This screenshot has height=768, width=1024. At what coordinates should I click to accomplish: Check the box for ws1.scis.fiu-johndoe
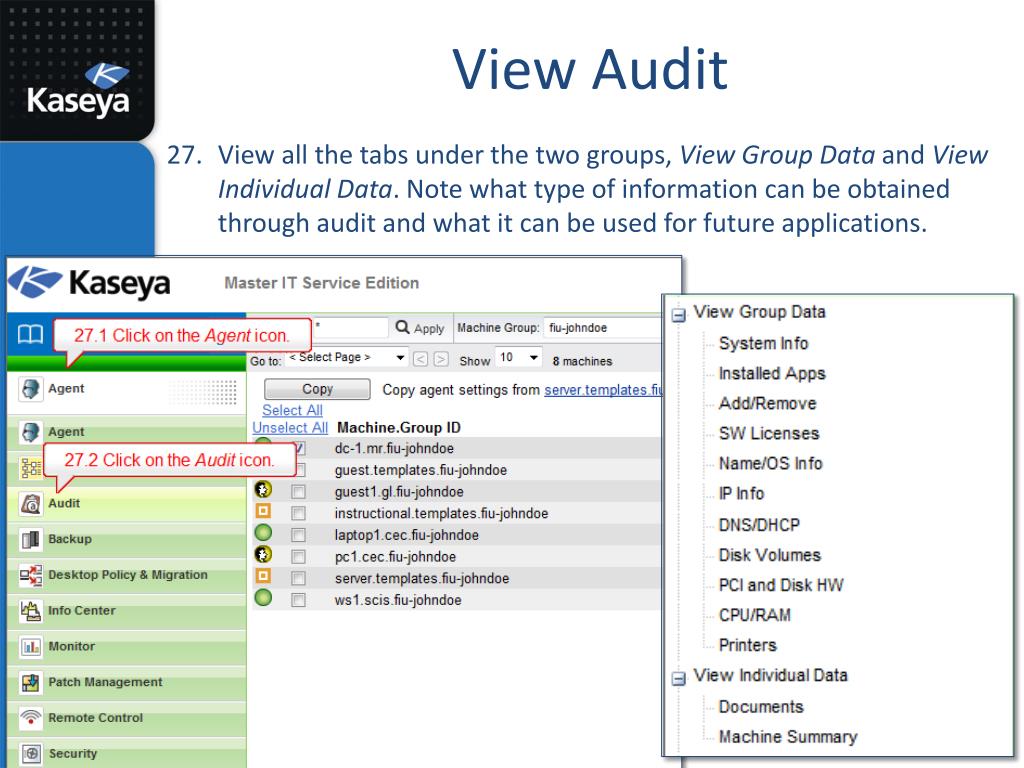298,600
